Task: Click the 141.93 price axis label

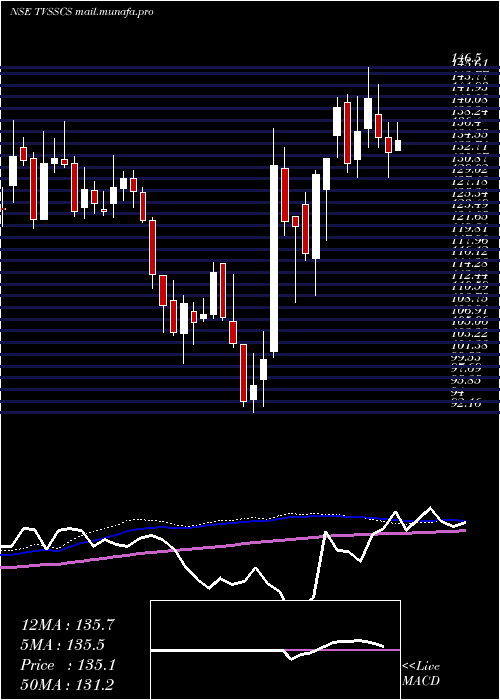Action: [x=470, y=89]
